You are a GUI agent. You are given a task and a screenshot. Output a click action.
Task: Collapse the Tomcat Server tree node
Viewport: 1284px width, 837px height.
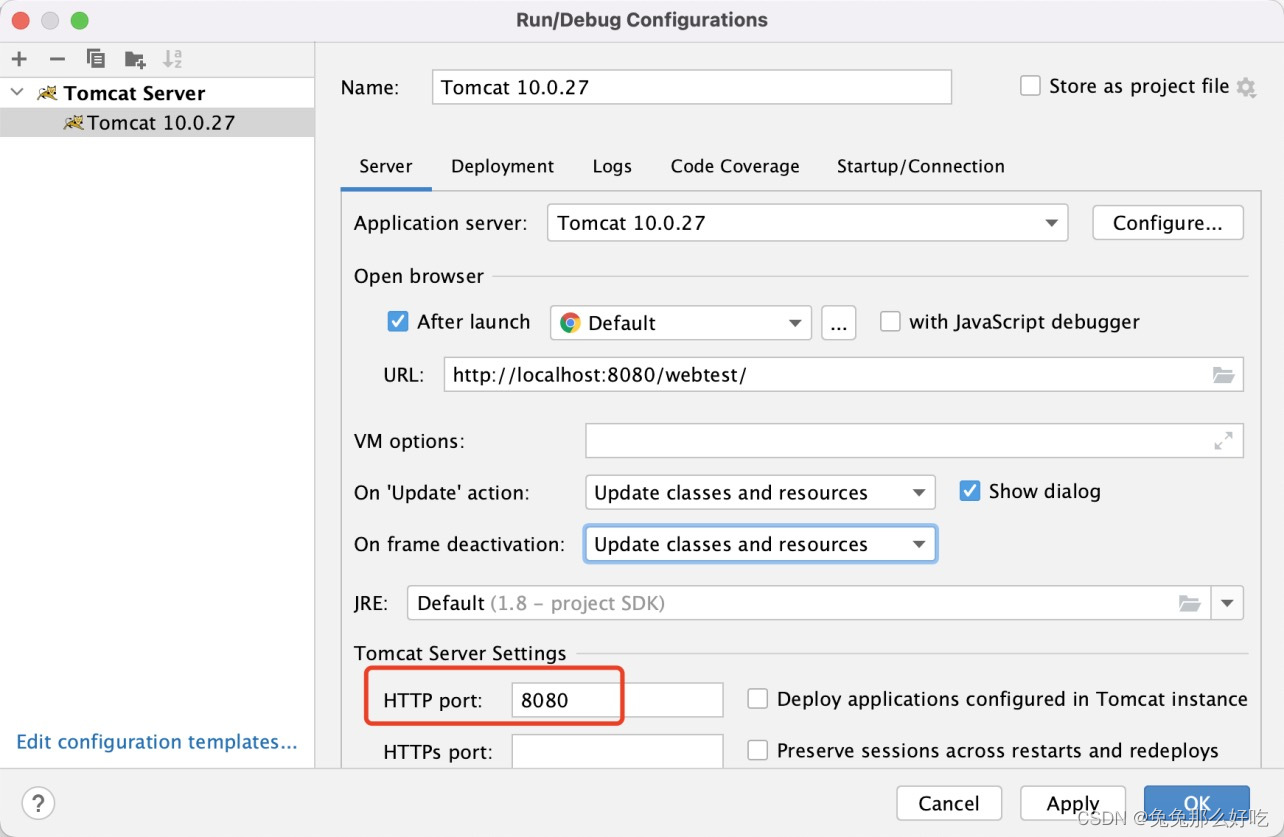click(17, 93)
